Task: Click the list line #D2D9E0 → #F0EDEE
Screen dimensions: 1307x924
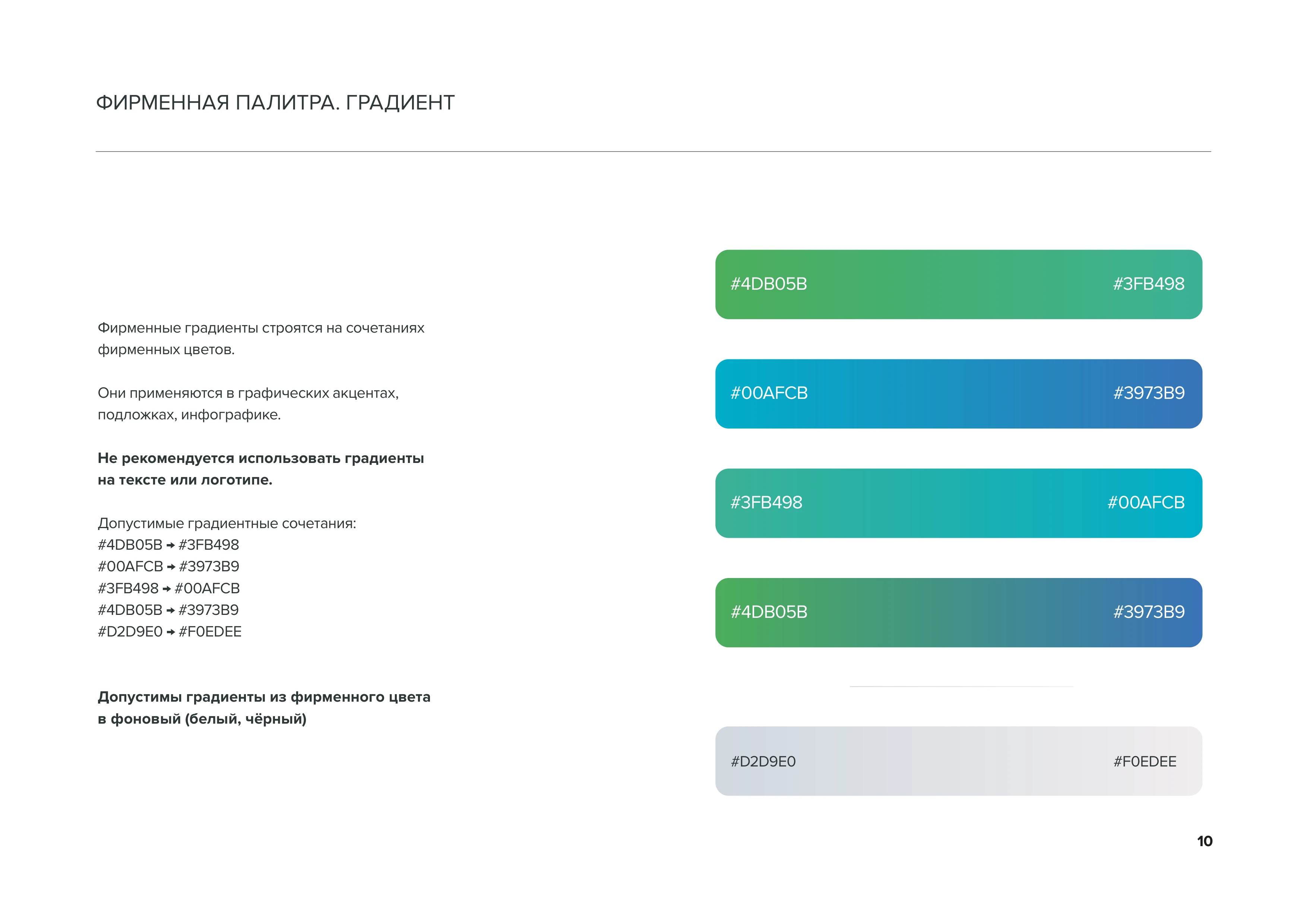Action: 170,632
